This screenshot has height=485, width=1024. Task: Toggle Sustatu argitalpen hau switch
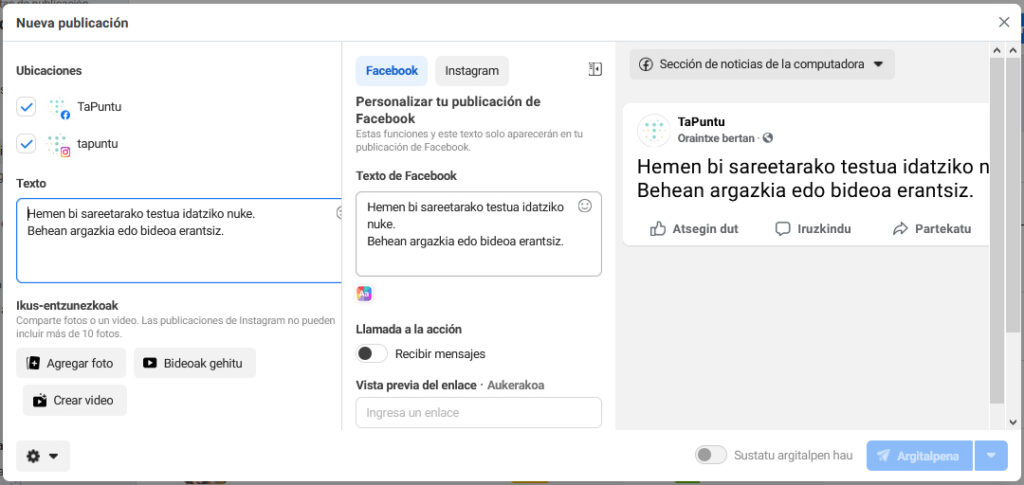pyautogui.click(x=711, y=455)
